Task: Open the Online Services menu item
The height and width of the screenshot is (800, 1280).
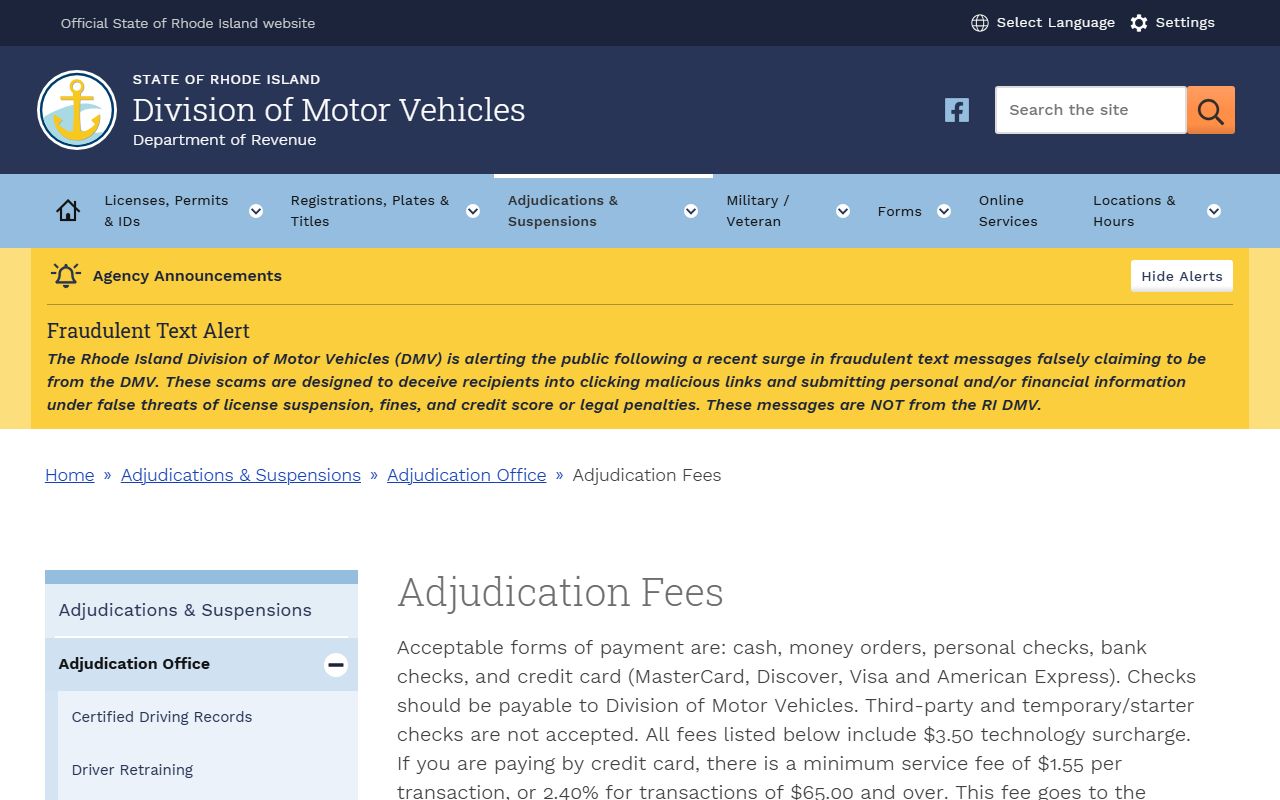Action: (x=1008, y=211)
